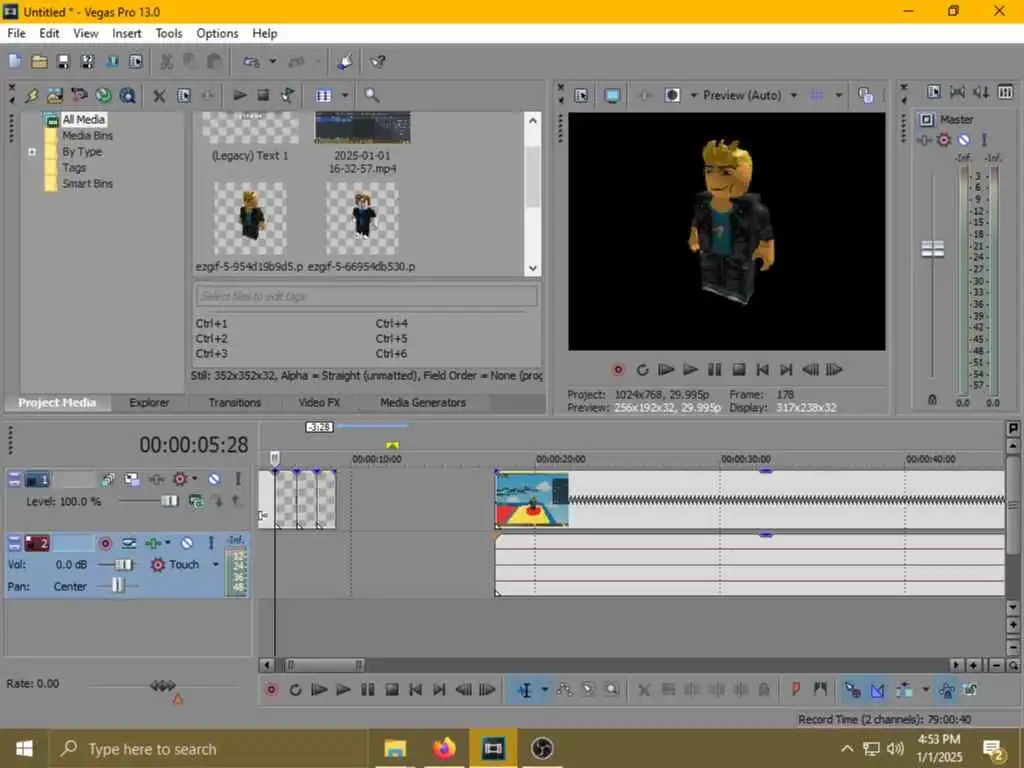1024x768 pixels.
Task: Click the Insert Marker icon
Action: 795,690
